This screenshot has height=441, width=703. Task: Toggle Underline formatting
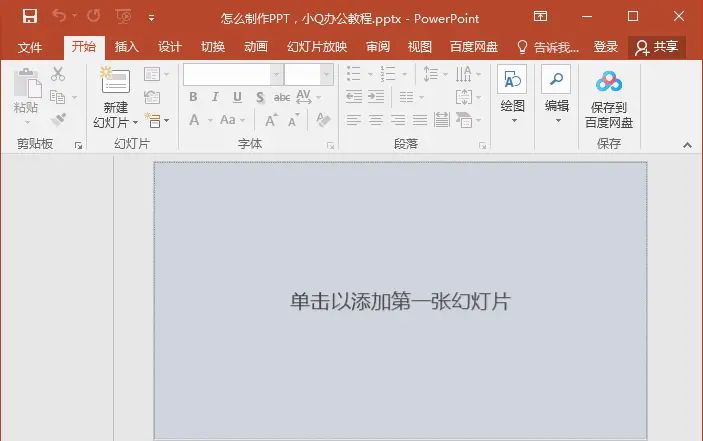point(237,97)
